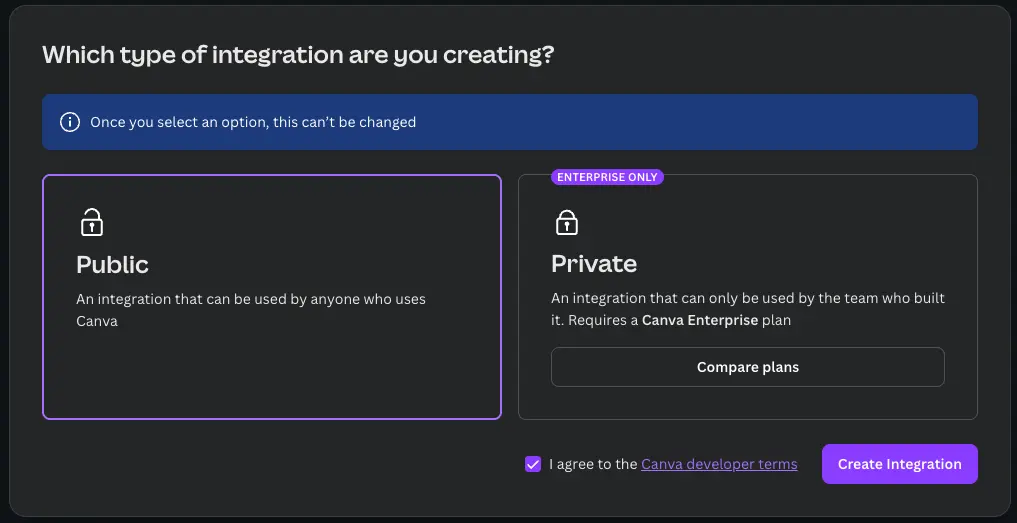Click the open padlock icon above Public
This screenshot has height=523, width=1017.
coord(91,222)
